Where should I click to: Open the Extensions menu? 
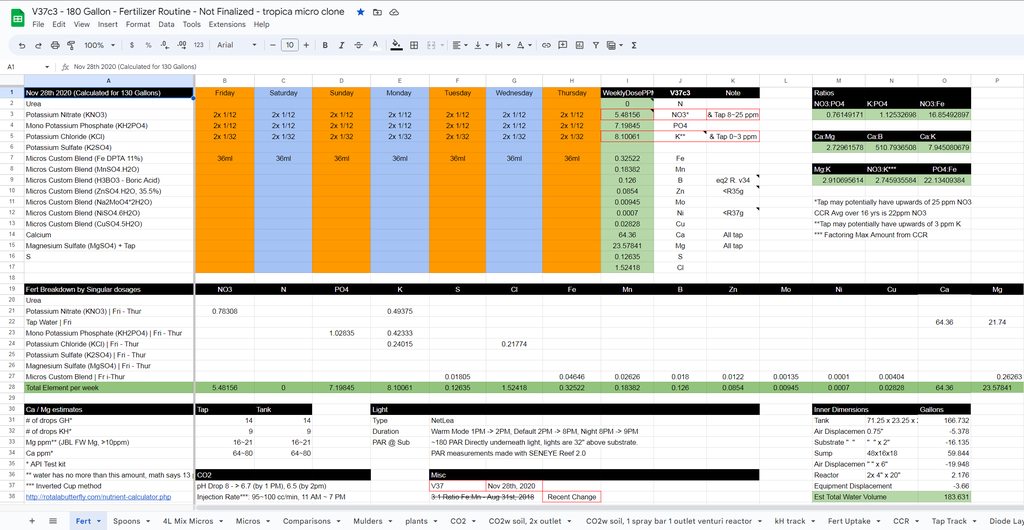(226, 24)
